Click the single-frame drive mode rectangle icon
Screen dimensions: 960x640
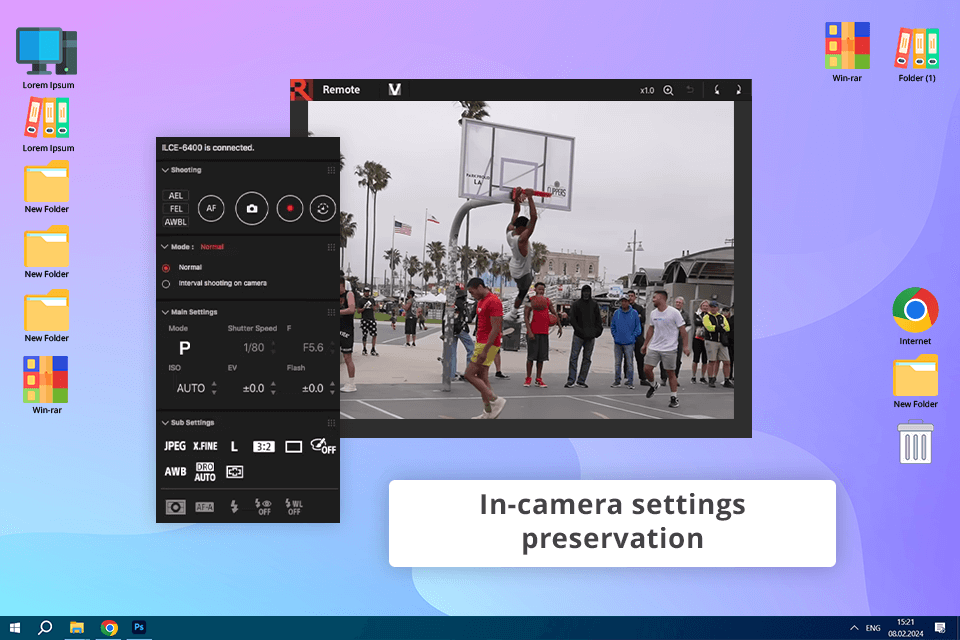point(293,447)
